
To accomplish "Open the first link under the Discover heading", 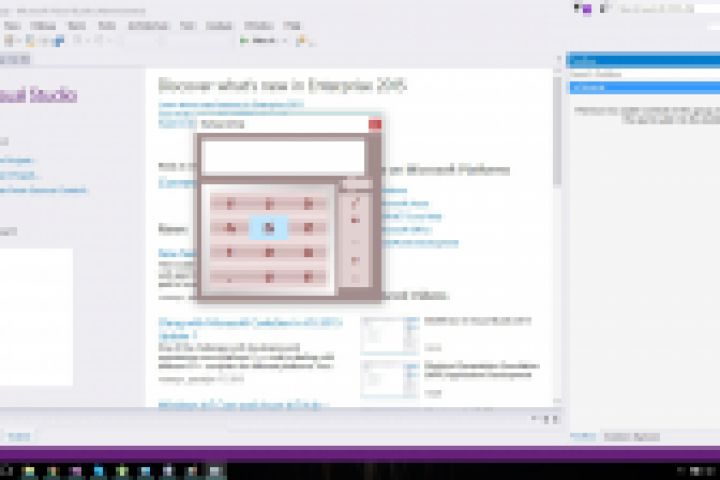I will [x=231, y=104].
